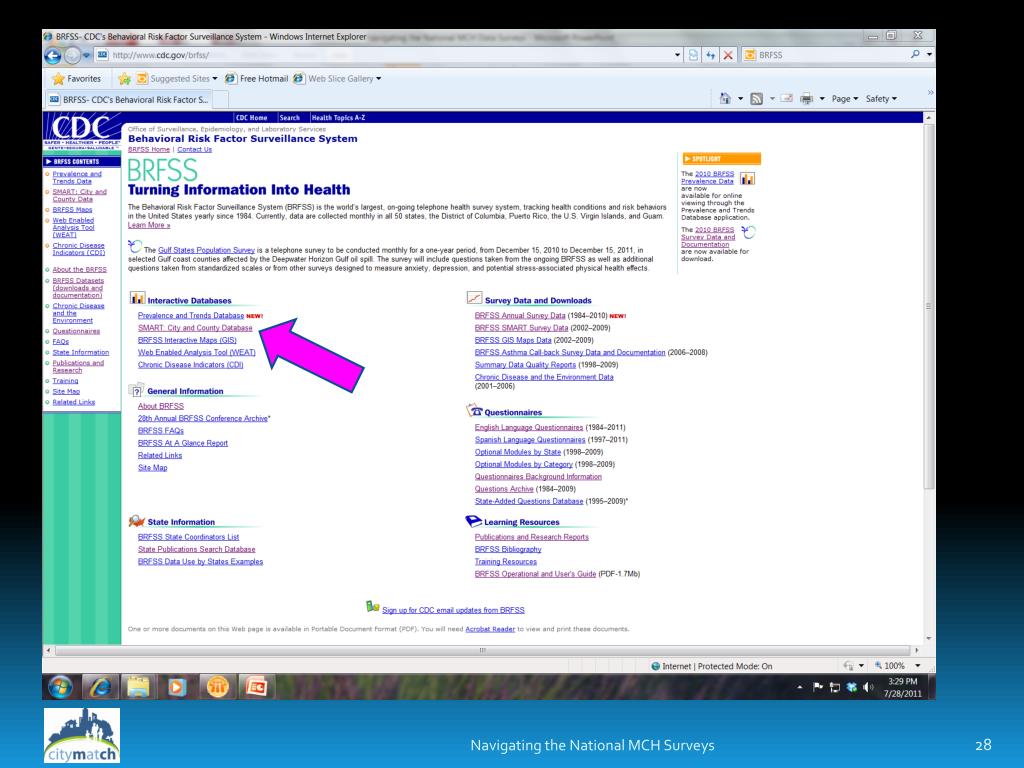The width and height of the screenshot is (1024, 768).
Task: Click Health Topics A-Z navigation item
Action: 338,118
